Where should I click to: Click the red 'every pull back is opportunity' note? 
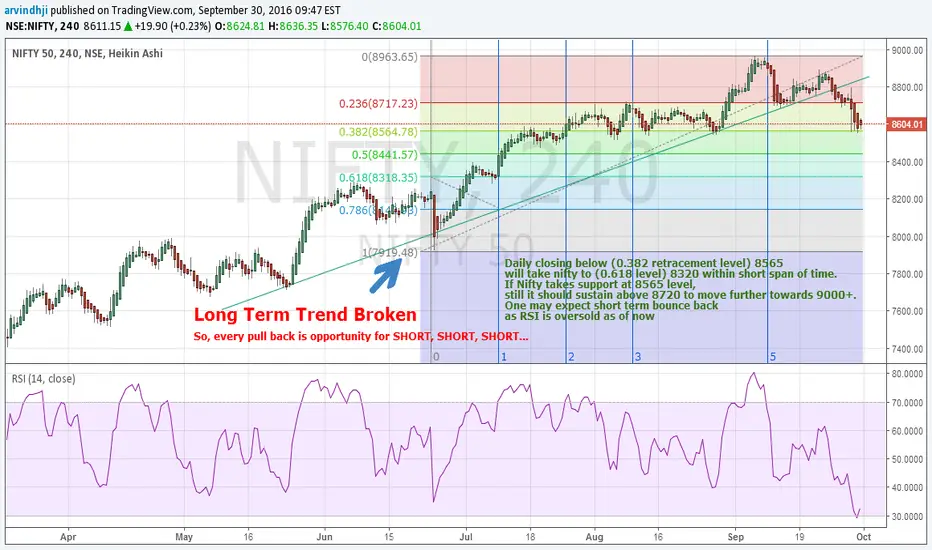tap(361, 337)
